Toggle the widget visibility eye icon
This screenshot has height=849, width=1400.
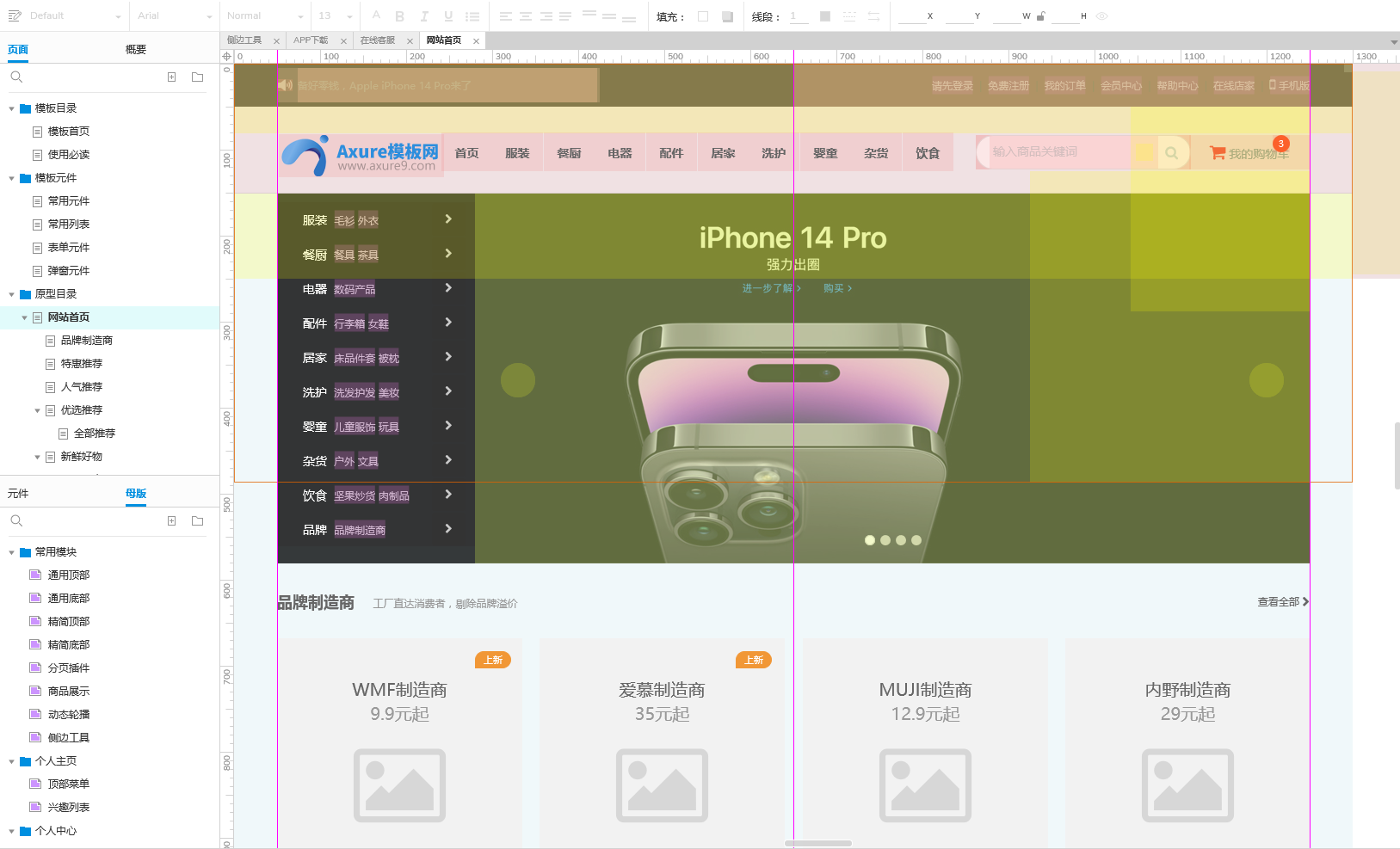click(1102, 16)
